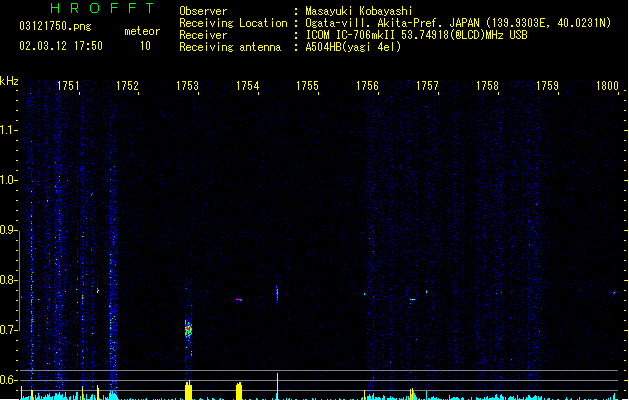Click the Receiving antenna label

pyautogui.click(x=230, y=47)
